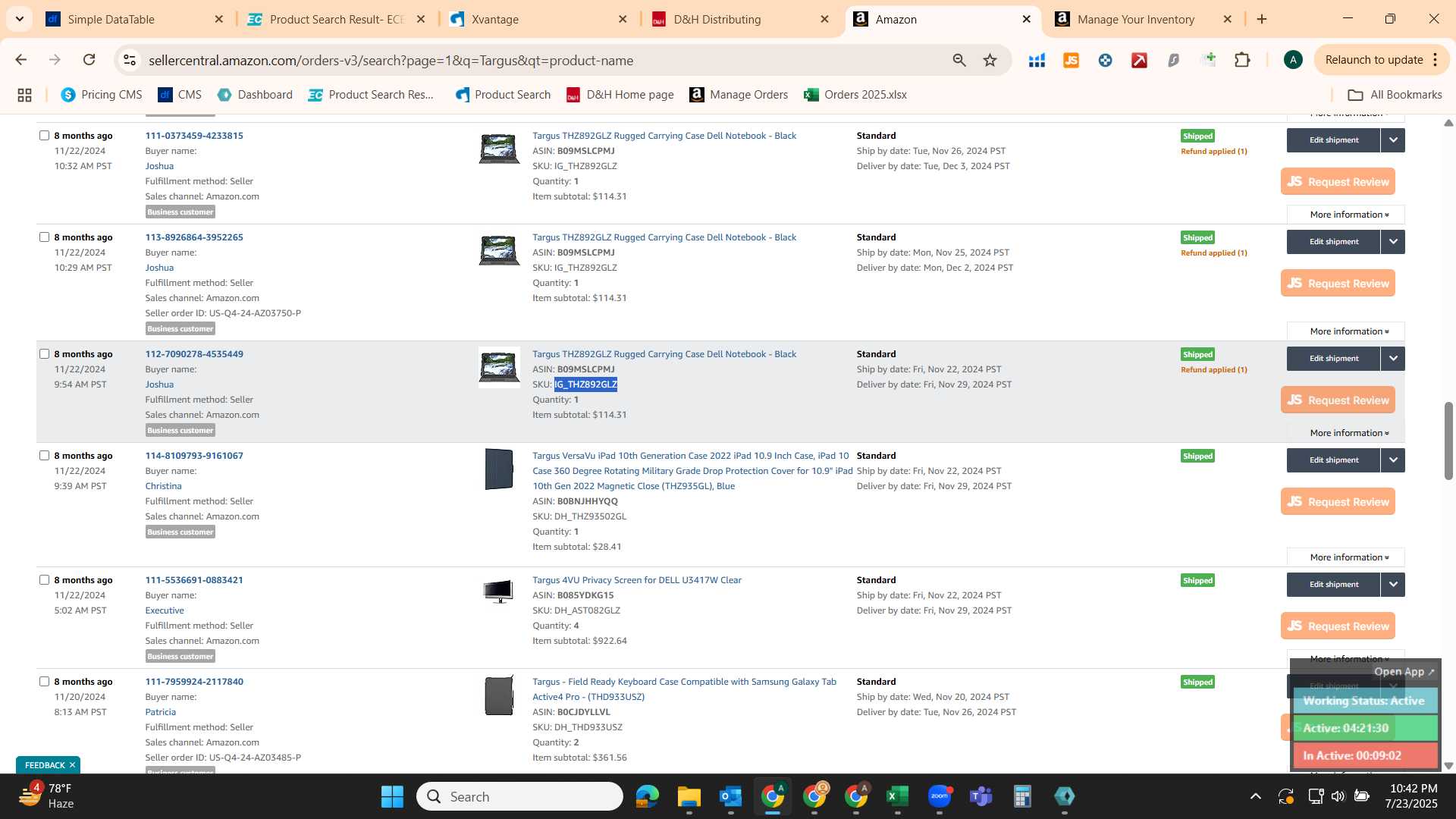The height and width of the screenshot is (819, 1456).
Task: Open buyer name Christina link
Action: (163, 486)
